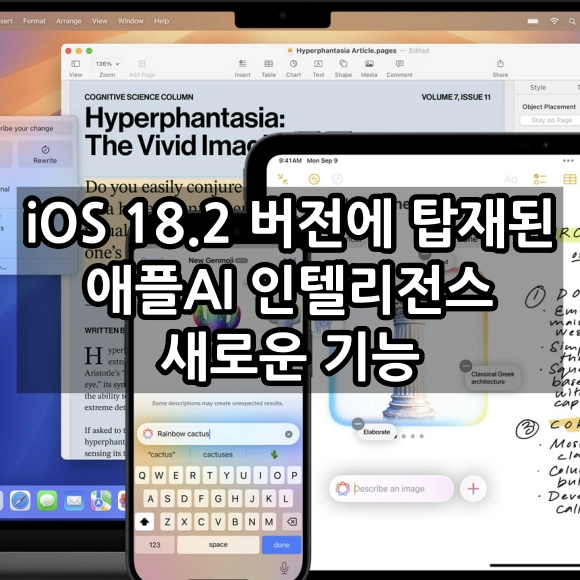Choose the cactuses keyboard suggestion

coord(218,455)
